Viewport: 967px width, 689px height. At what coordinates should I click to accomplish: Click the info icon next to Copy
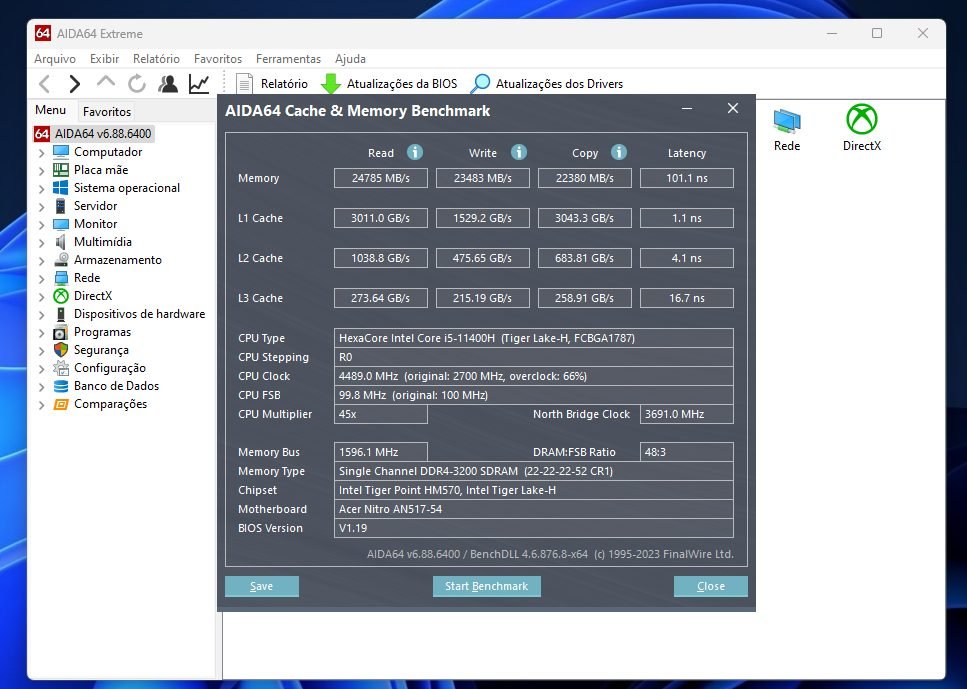pos(618,152)
